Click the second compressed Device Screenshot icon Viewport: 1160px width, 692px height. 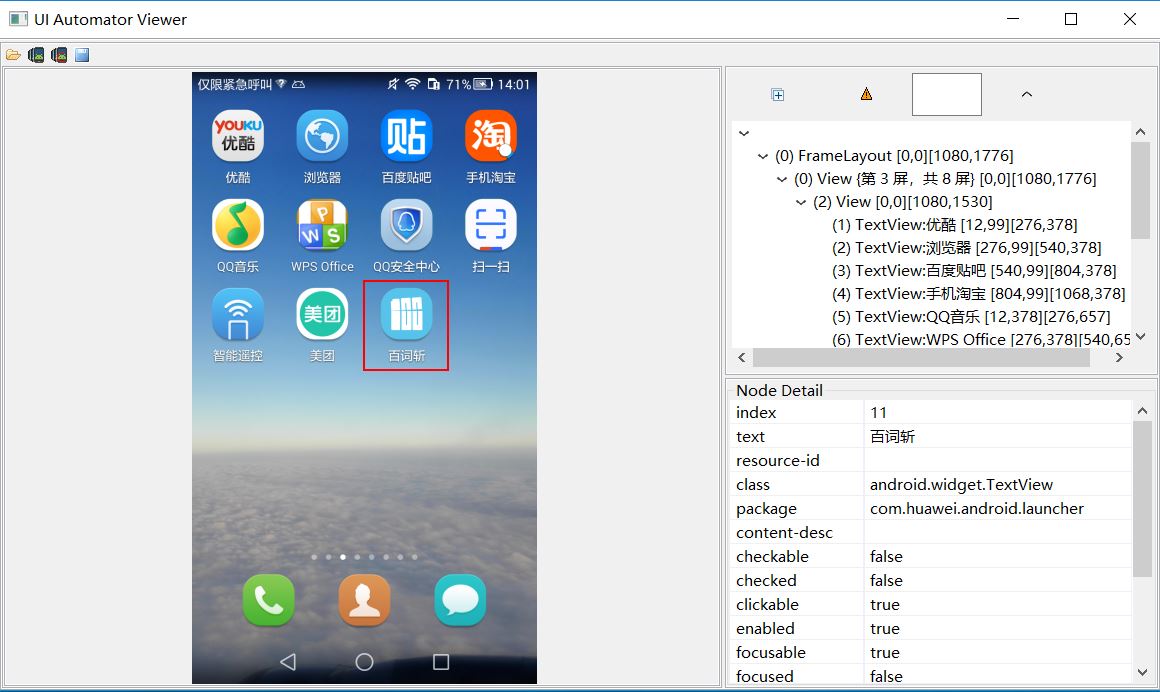pyautogui.click(x=59, y=55)
